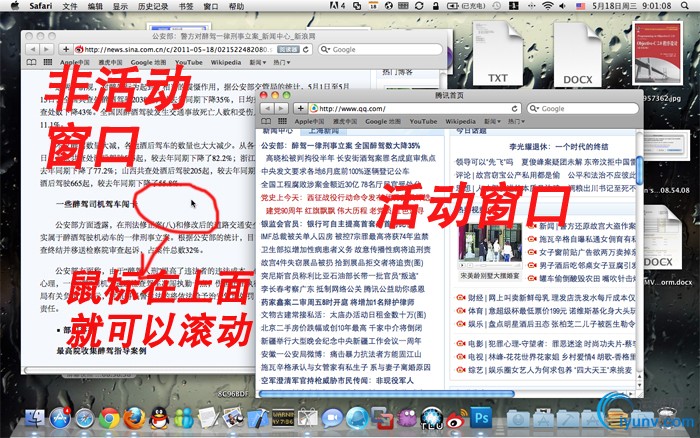This screenshot has width=700, height=438.
Task: Open Top Sites grid in 腾讯首页 window
Action: pyautogui.click(x=282, y=121)
